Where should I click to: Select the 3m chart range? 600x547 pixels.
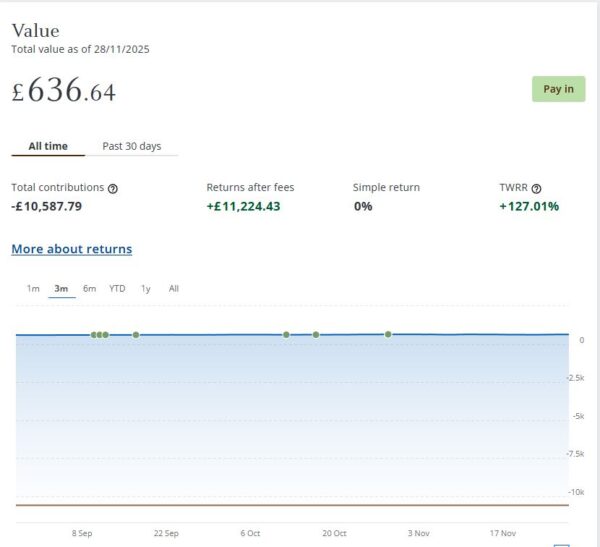(x=61, y=289)
